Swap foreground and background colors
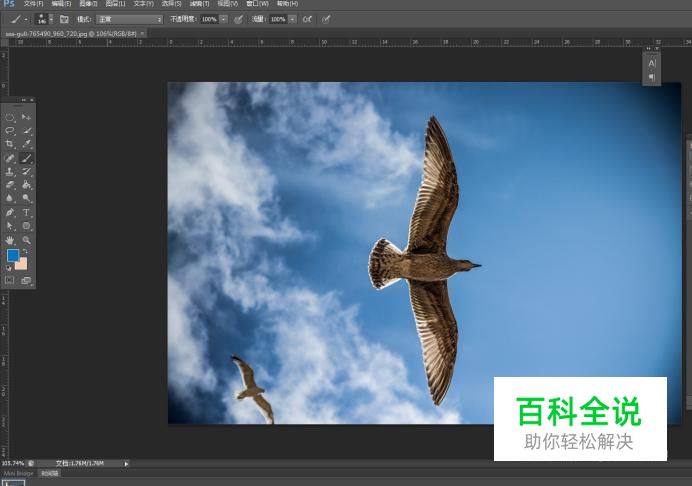Screen dimensions: 692x486 point(25,252)
